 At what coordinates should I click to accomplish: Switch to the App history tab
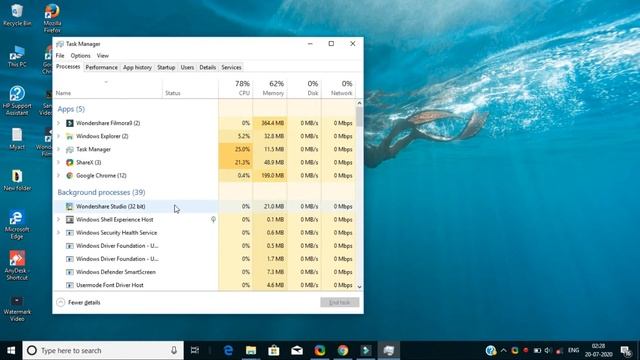coord(137,67)
